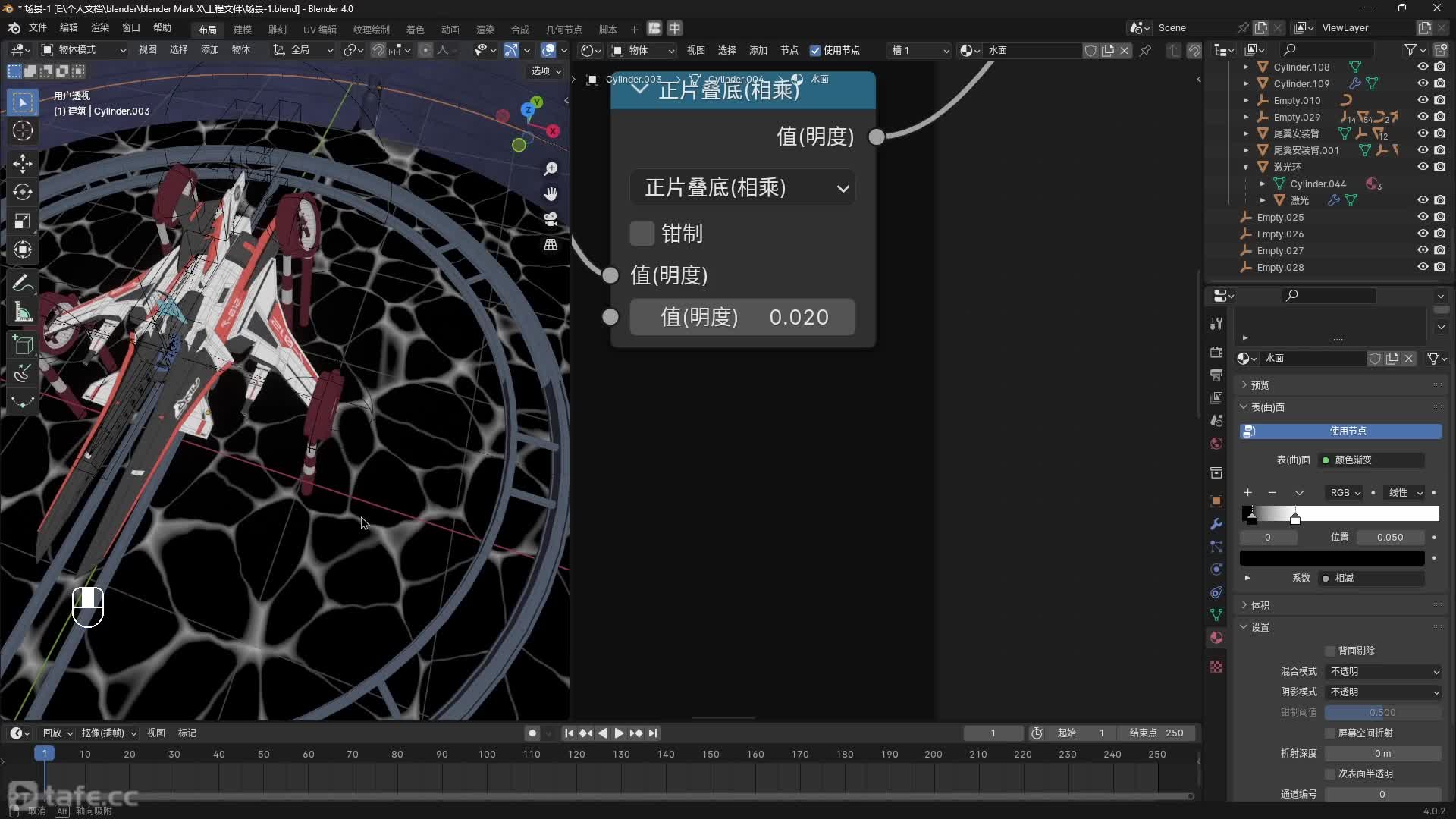
Task: Switch to the 建模 workspace tab
Action: click(243, 30)
